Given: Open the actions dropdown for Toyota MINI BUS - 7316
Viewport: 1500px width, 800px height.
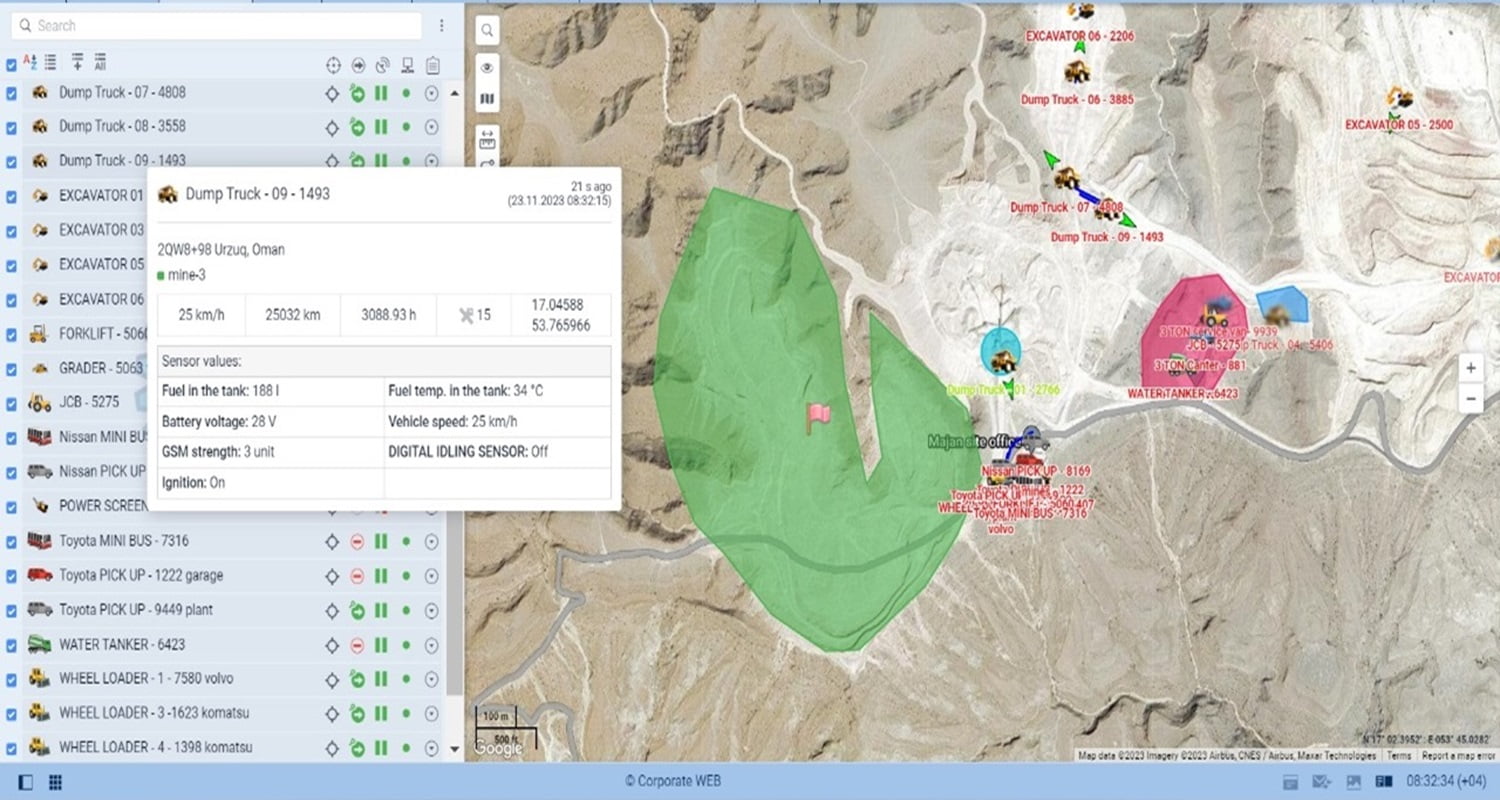Looking at the screenshot, I should (431, 541).
